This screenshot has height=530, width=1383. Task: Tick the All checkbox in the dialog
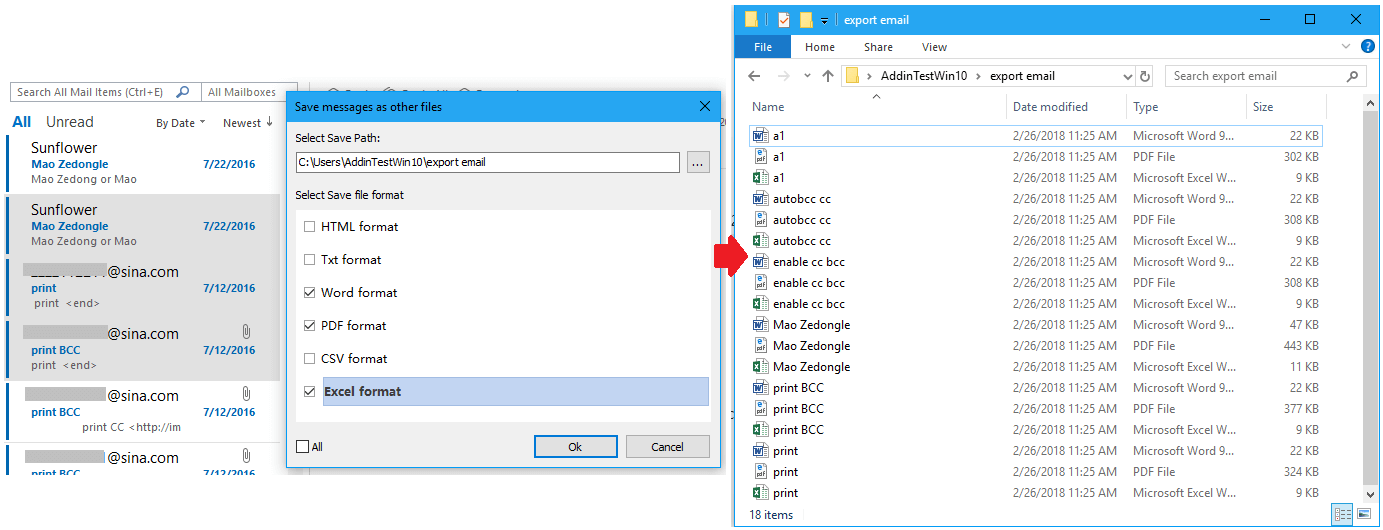point(303,447)
